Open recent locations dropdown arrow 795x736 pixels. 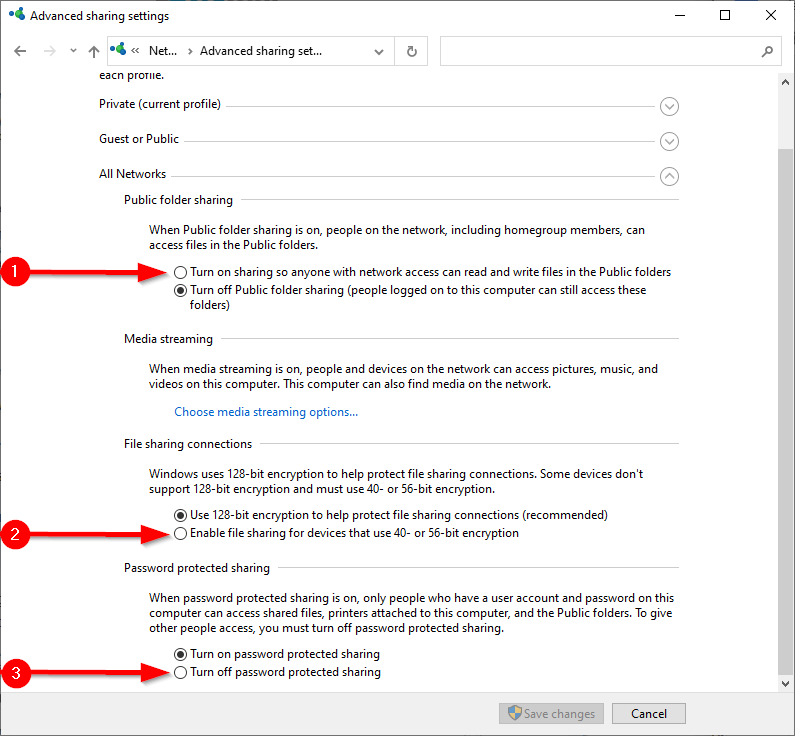coord(74,51)
